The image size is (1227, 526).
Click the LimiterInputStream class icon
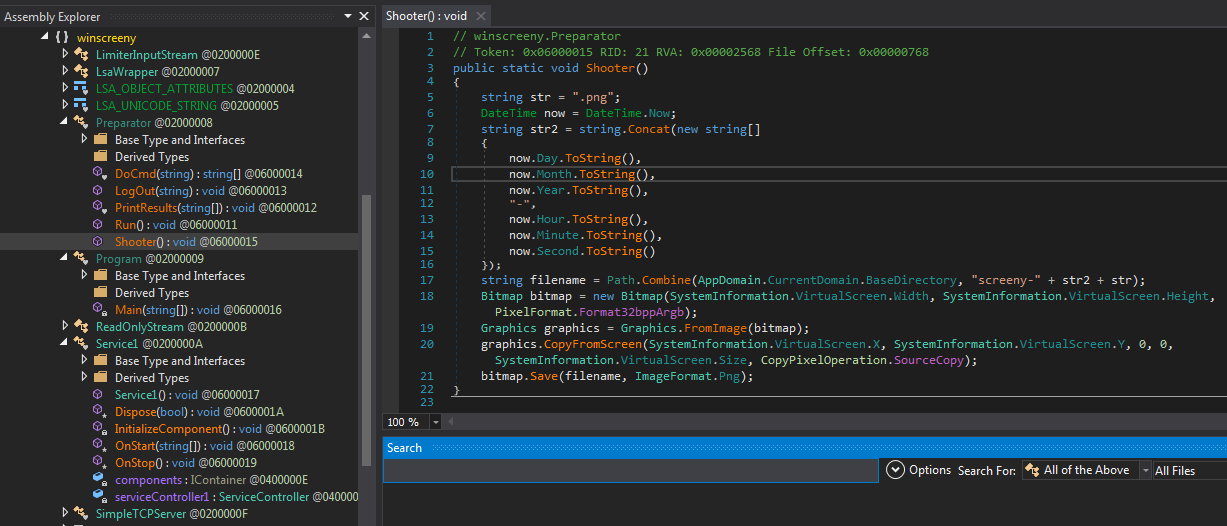(x=81, y=54)
